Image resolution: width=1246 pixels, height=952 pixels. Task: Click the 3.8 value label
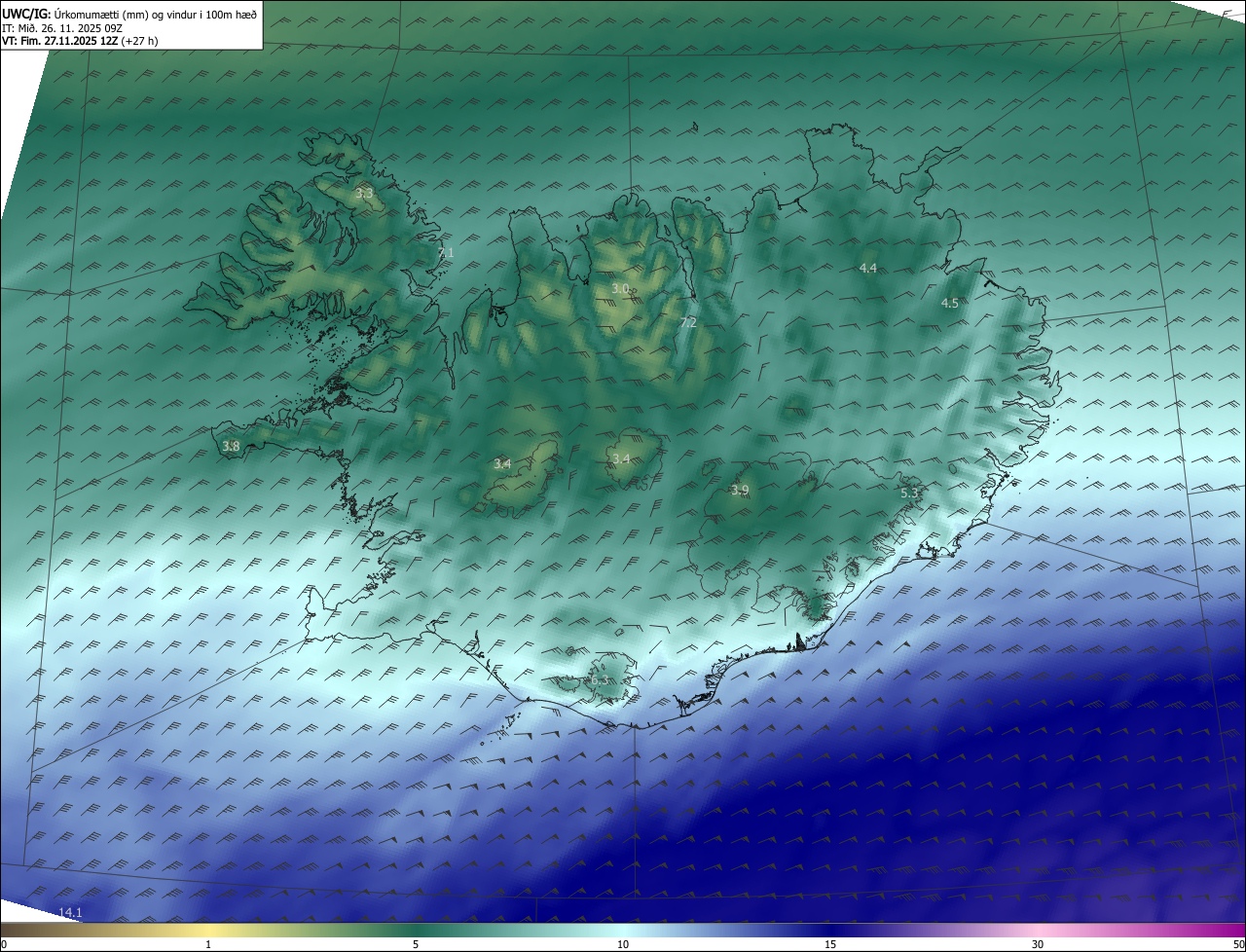(231, 447)
